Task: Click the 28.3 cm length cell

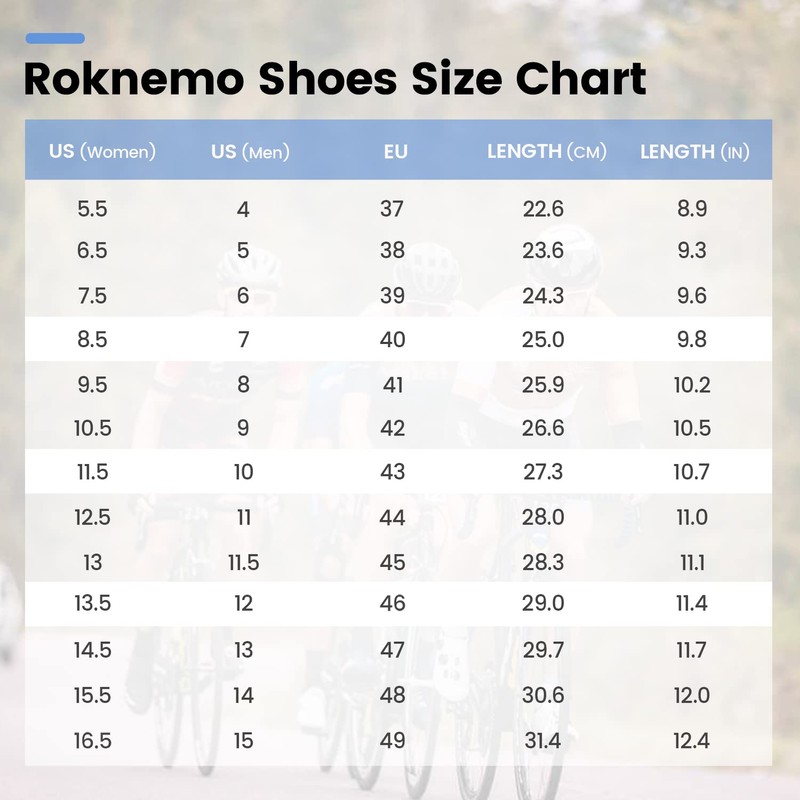Action: (x=543, y=562)
